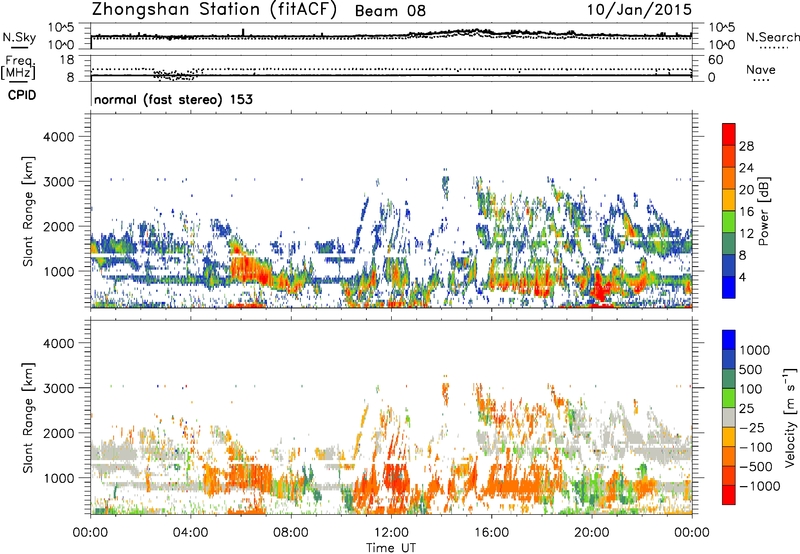Click the Slant Range axis title of the Power panel

pyautogui.click(x=28, y=211)
